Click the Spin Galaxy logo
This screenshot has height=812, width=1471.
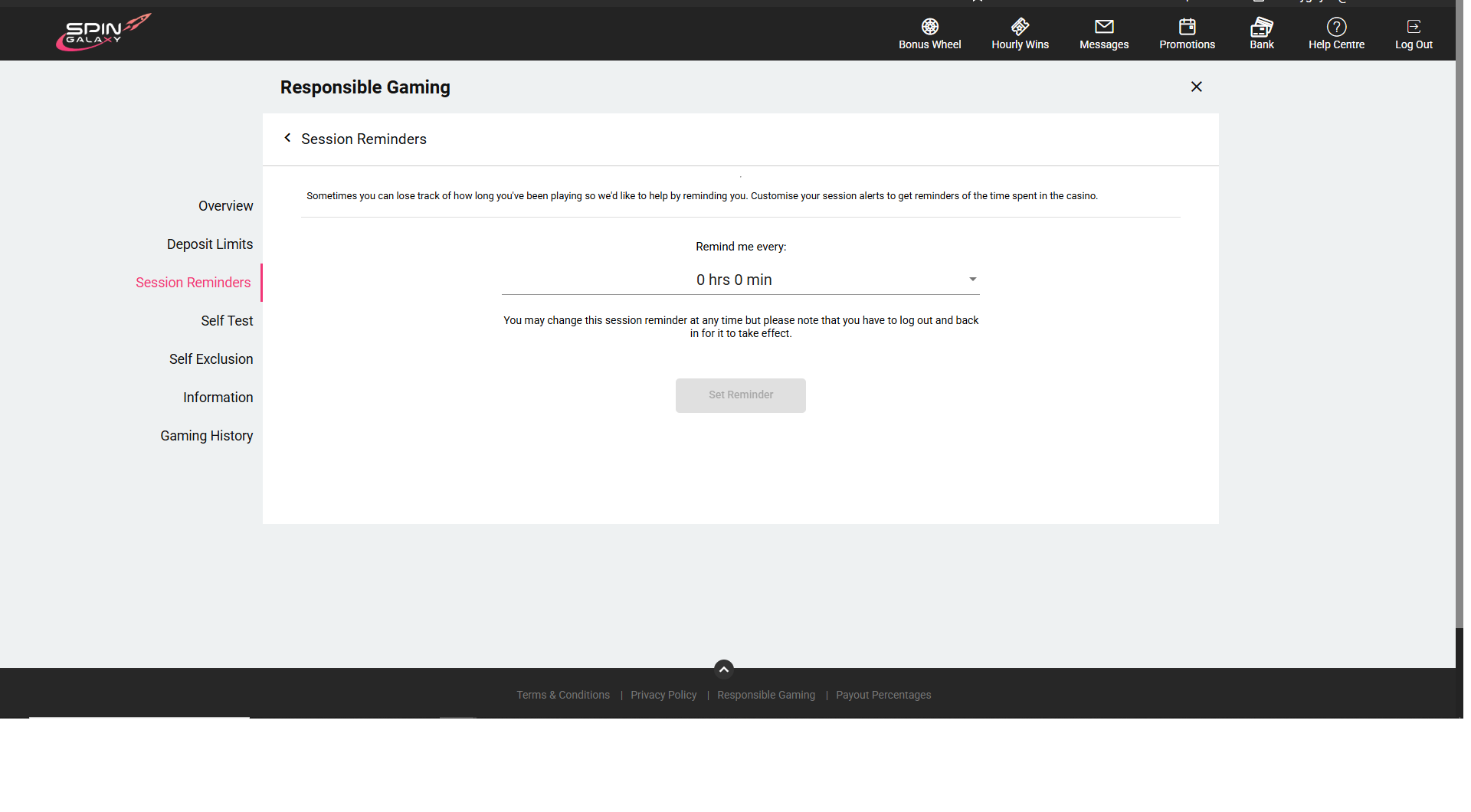coord(103,32)
